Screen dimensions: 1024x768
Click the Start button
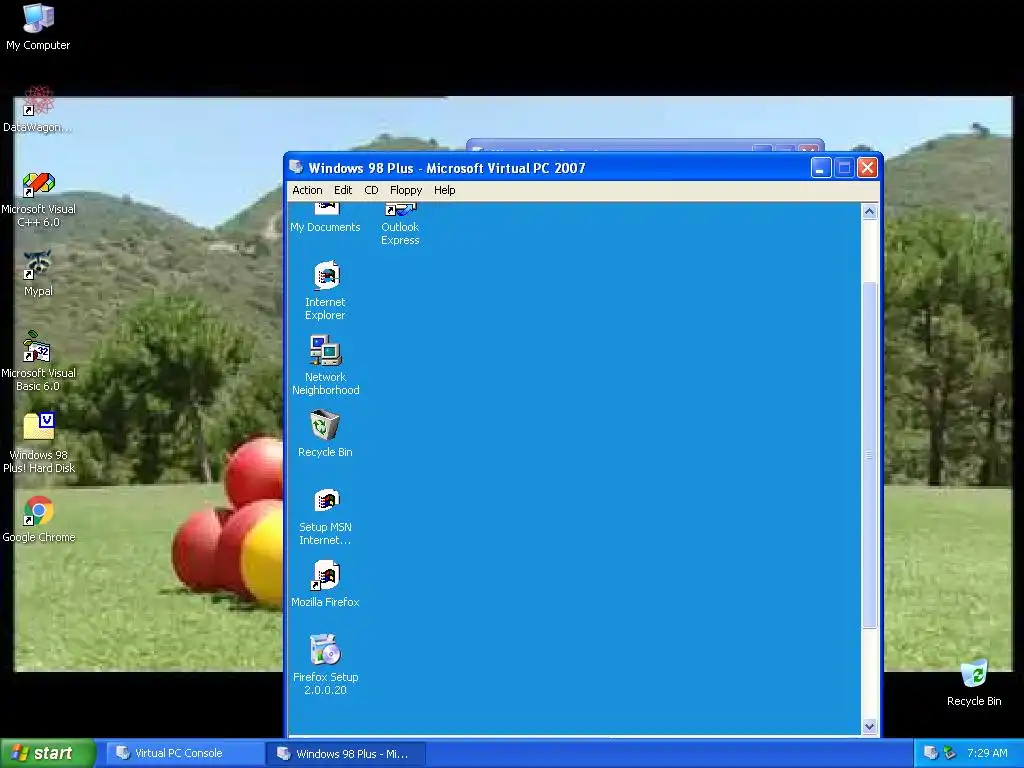[48, 753]
